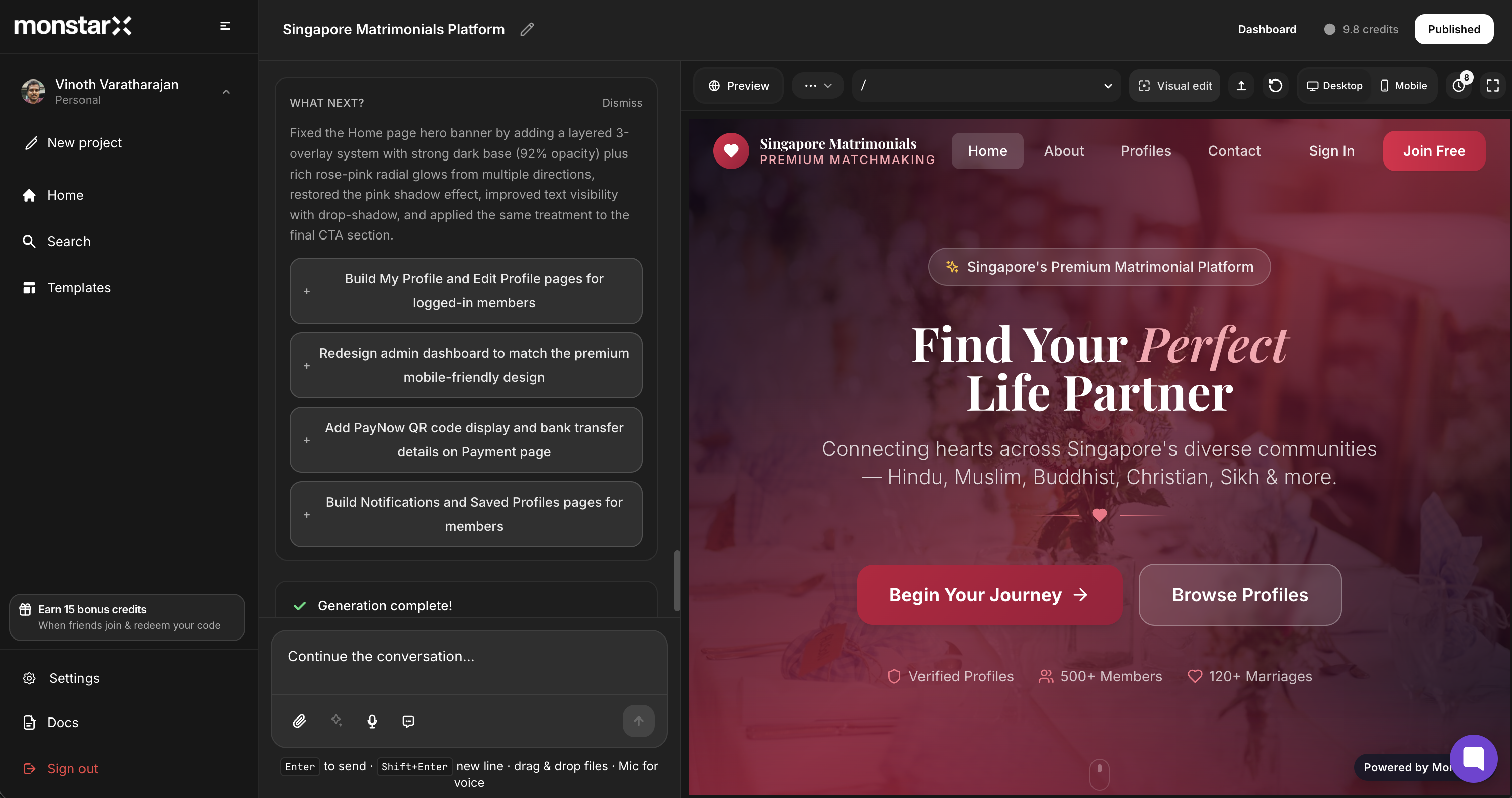Open the page route path dropdown

[x=986, y=86]
